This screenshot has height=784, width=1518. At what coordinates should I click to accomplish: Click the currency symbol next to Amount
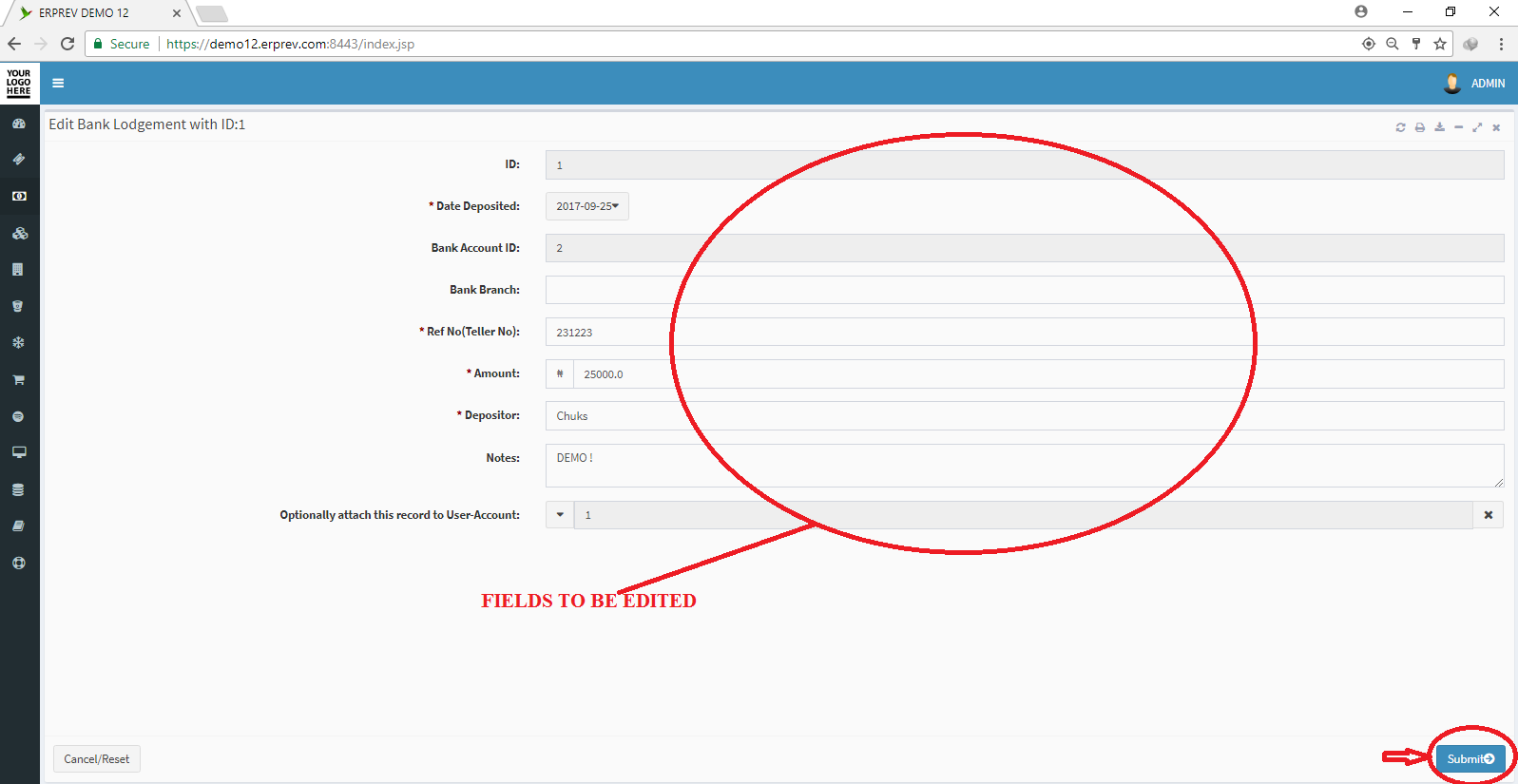(560, 373)
